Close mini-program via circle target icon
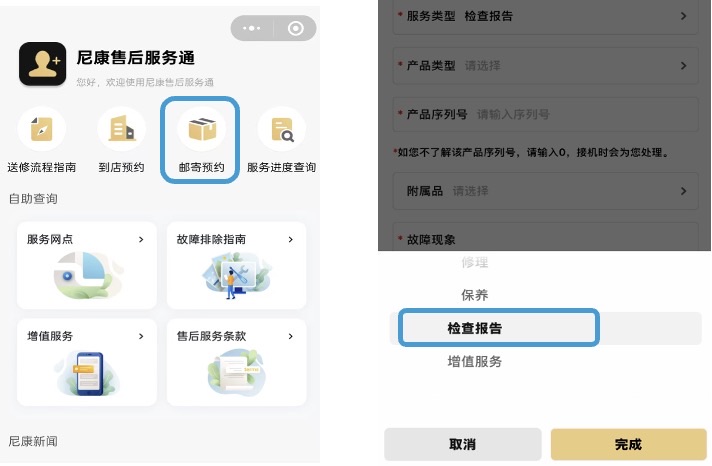The height and width of the screenshot is (466, 712). [294, 29]
